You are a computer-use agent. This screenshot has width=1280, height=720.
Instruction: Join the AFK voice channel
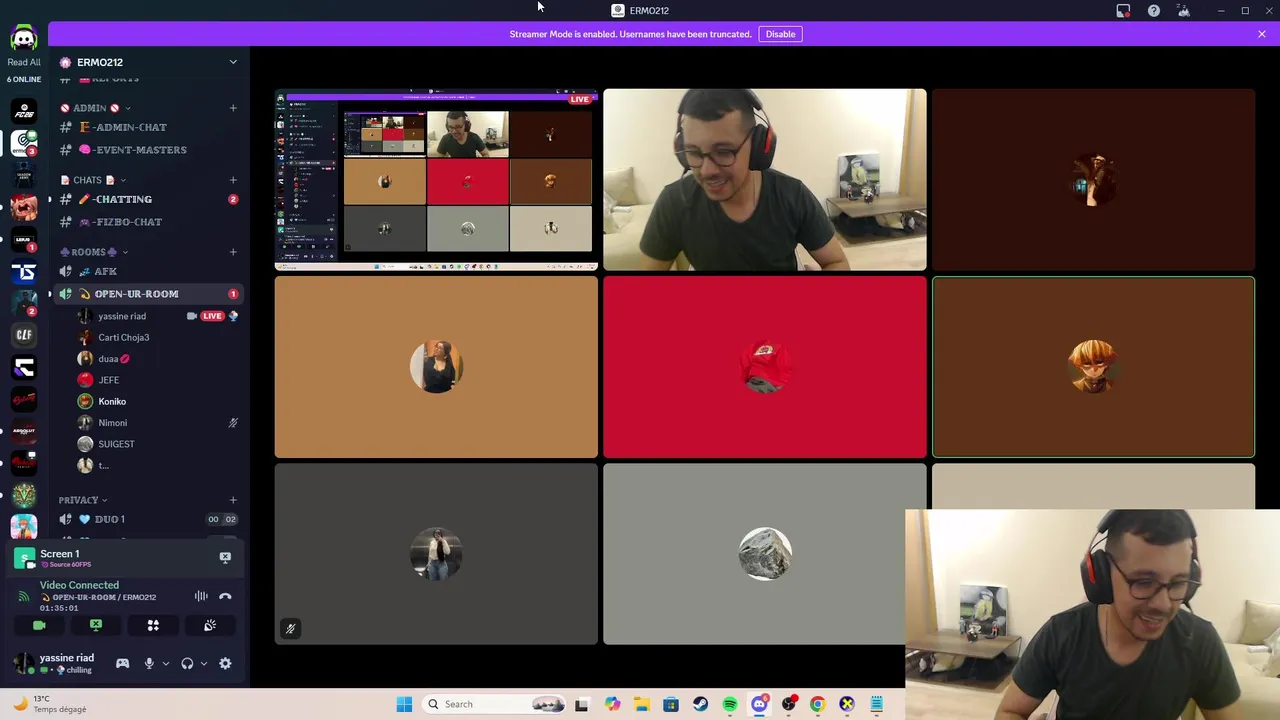tap(148, 271)
